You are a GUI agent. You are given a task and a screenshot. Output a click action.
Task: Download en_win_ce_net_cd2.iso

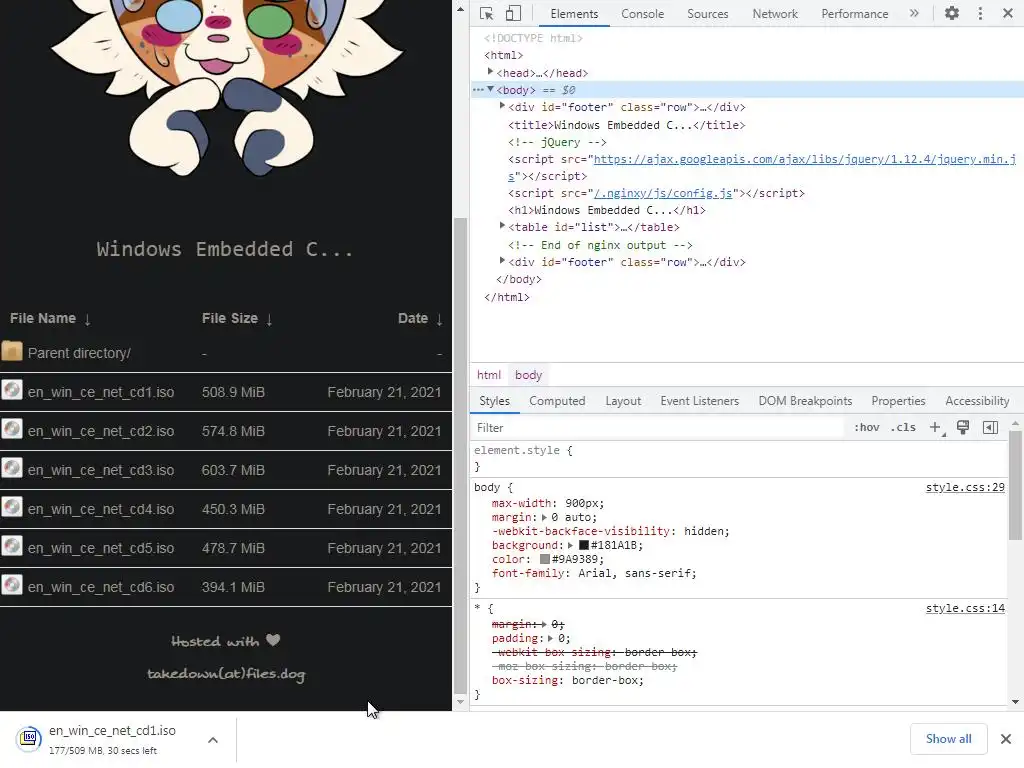[x=101, y=432]
